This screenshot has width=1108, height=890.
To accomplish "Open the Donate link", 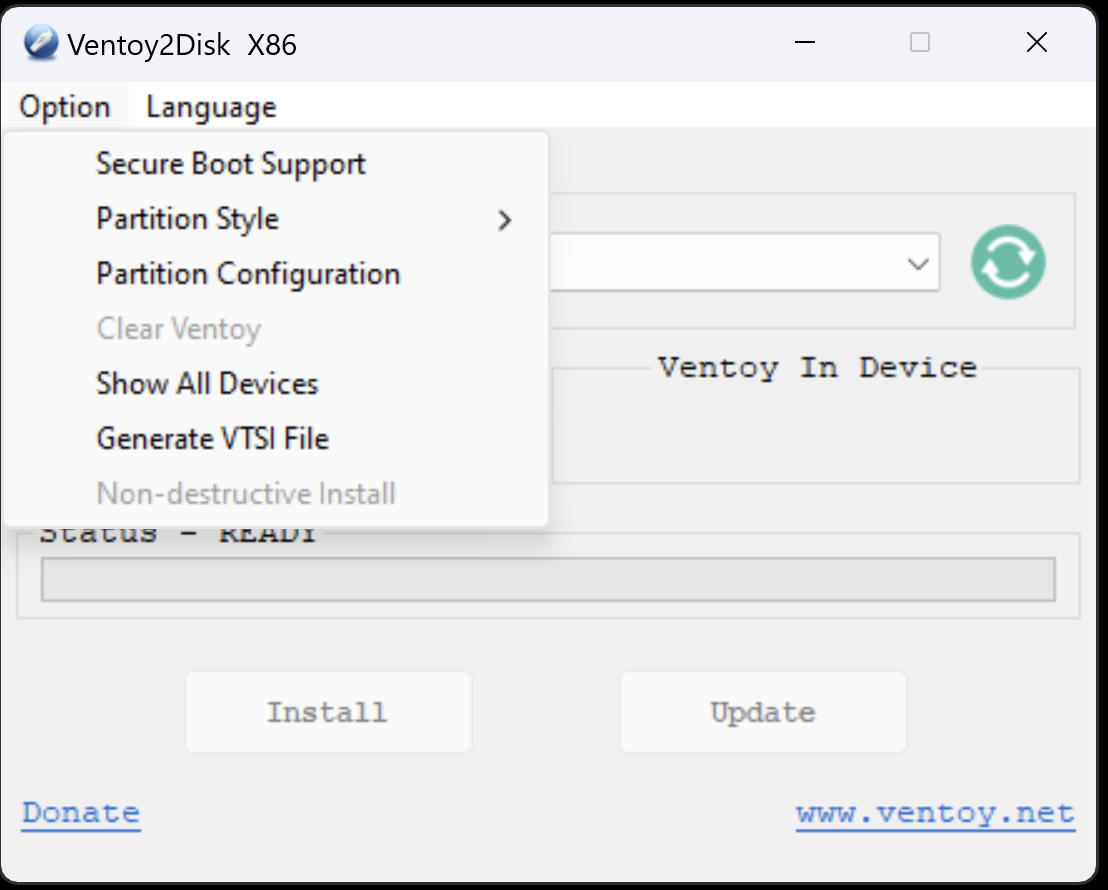I will 81,813.
